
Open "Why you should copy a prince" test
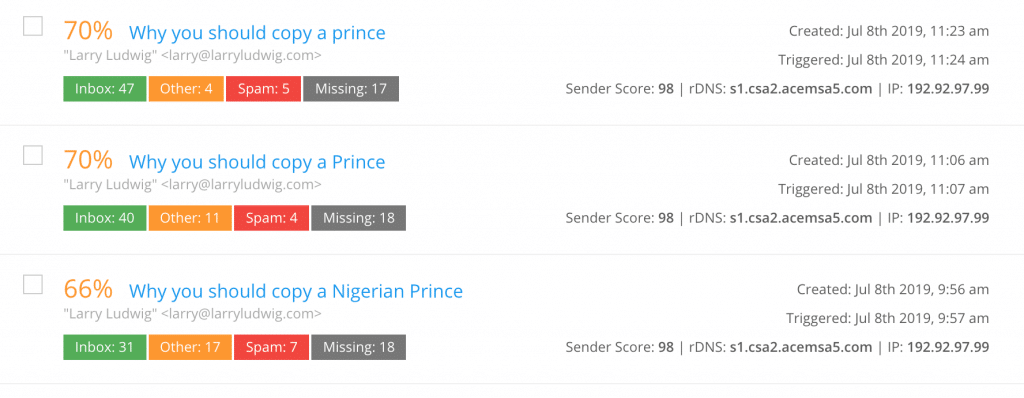point(257,33)
